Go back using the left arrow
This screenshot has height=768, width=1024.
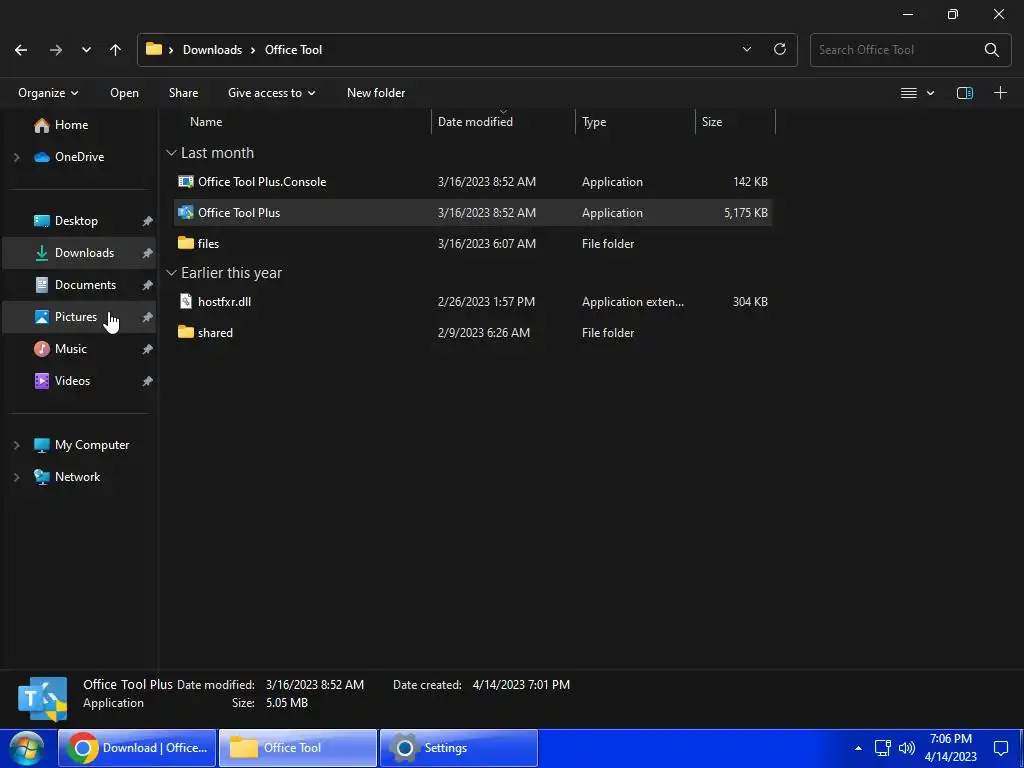(21, 50)
